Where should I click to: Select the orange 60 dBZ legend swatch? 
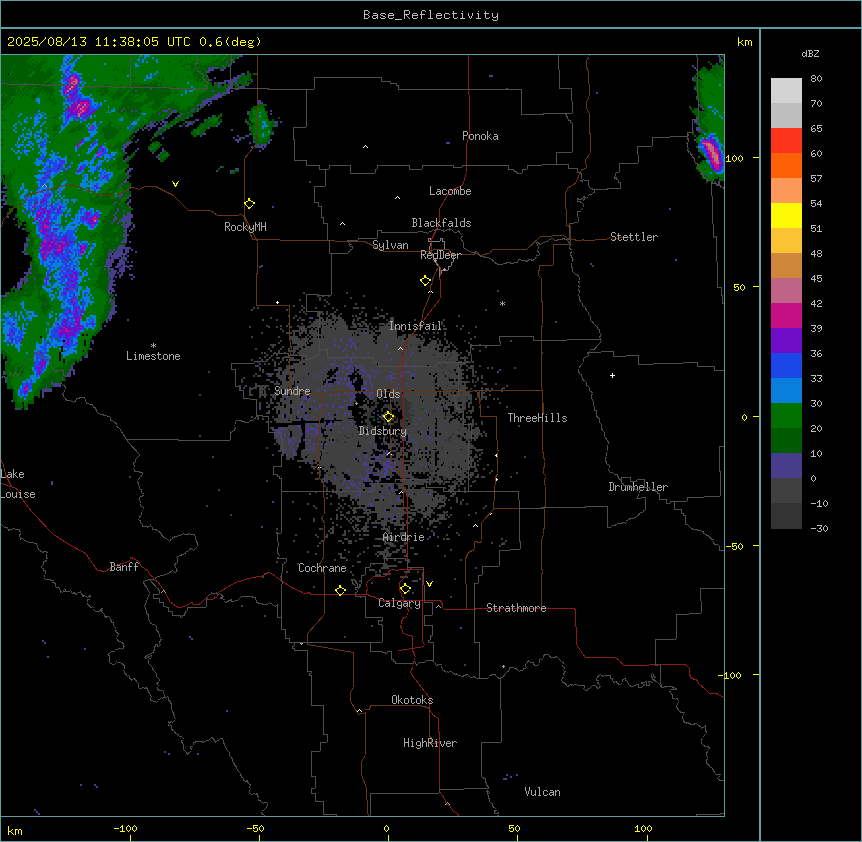point(786,165)
